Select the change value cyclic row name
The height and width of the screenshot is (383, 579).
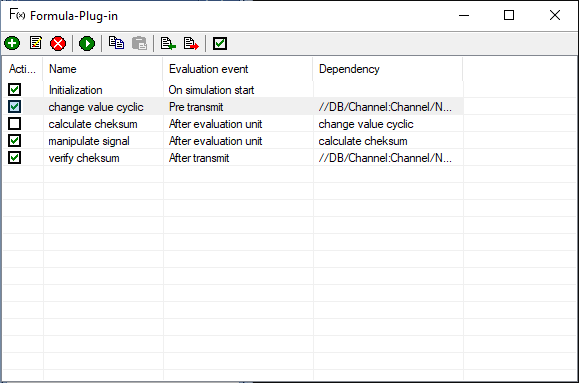point(96,107)
